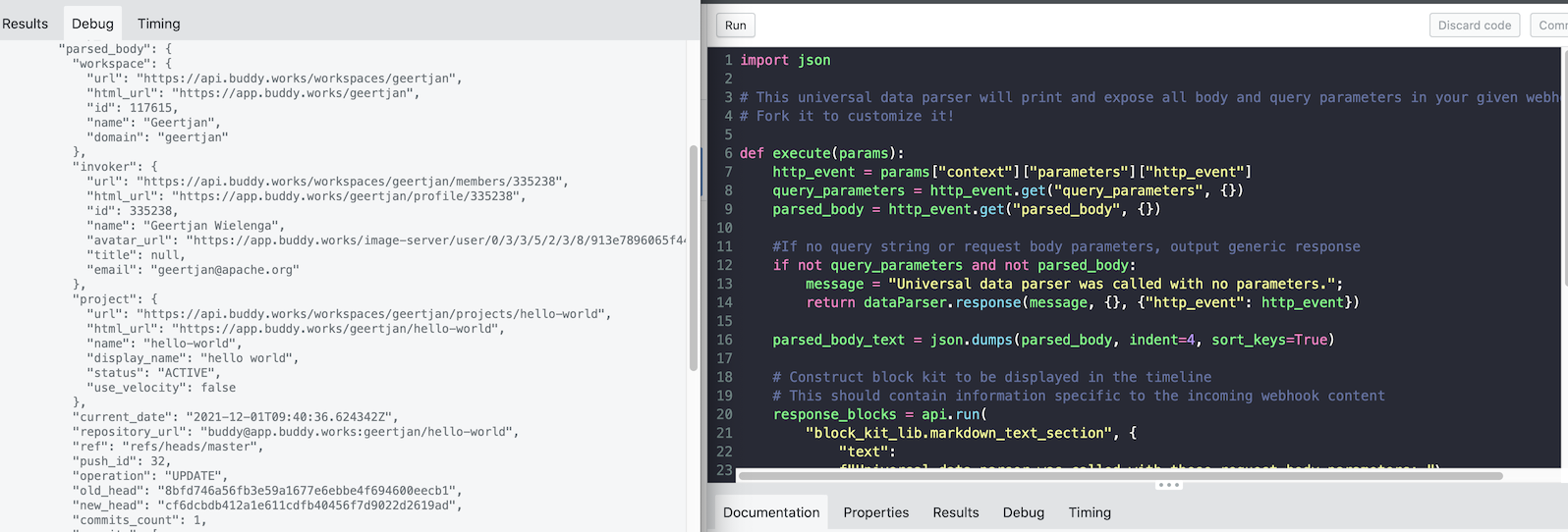Click the "status": "ACTIVE" line
This screenshot has height=532, width=1568.
[x=153, y=373]
